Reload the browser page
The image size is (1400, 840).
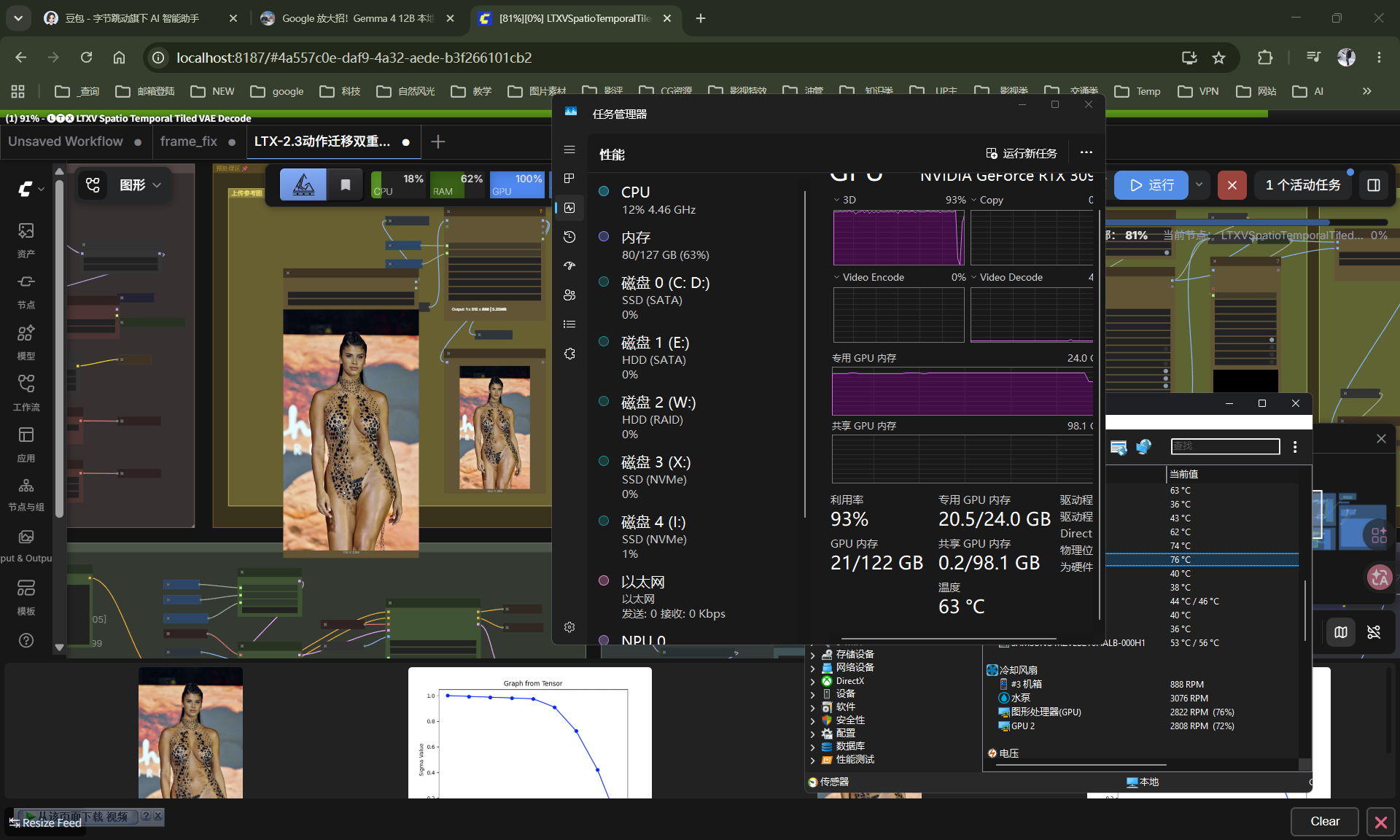click(x=86, y=58)
